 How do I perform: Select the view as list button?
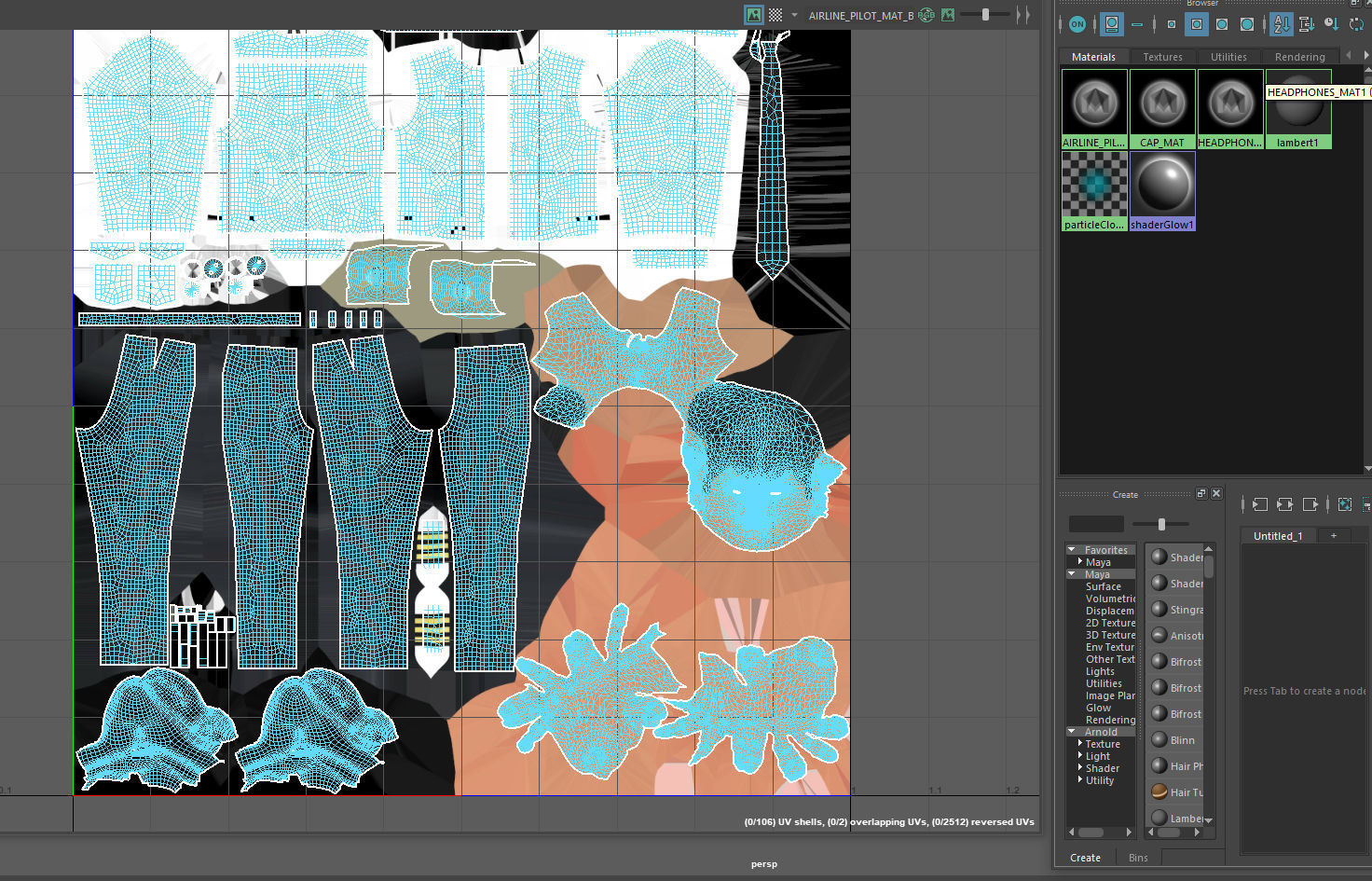(1137, 24)
